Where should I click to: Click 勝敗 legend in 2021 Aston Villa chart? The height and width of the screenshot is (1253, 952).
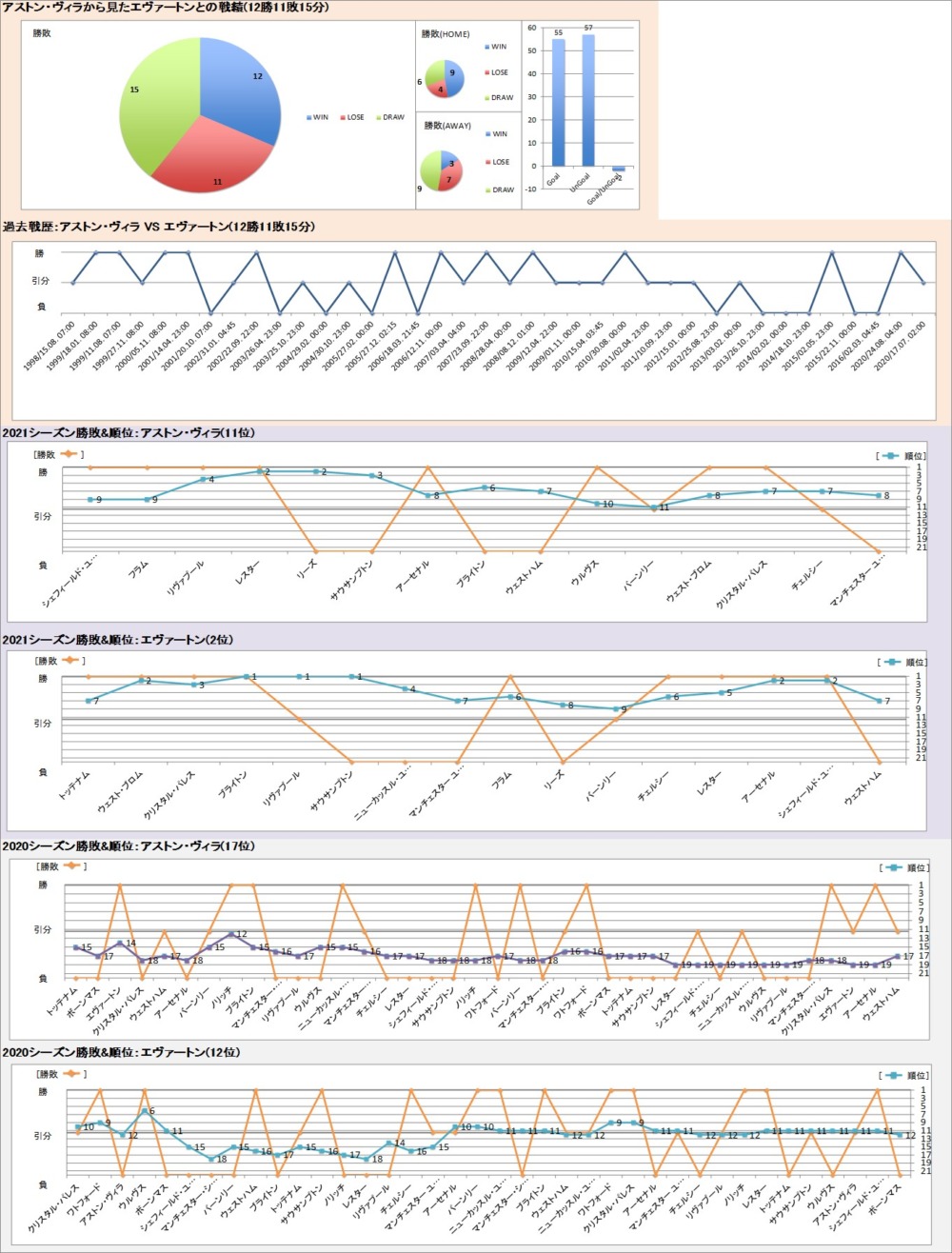coord(58,454)
